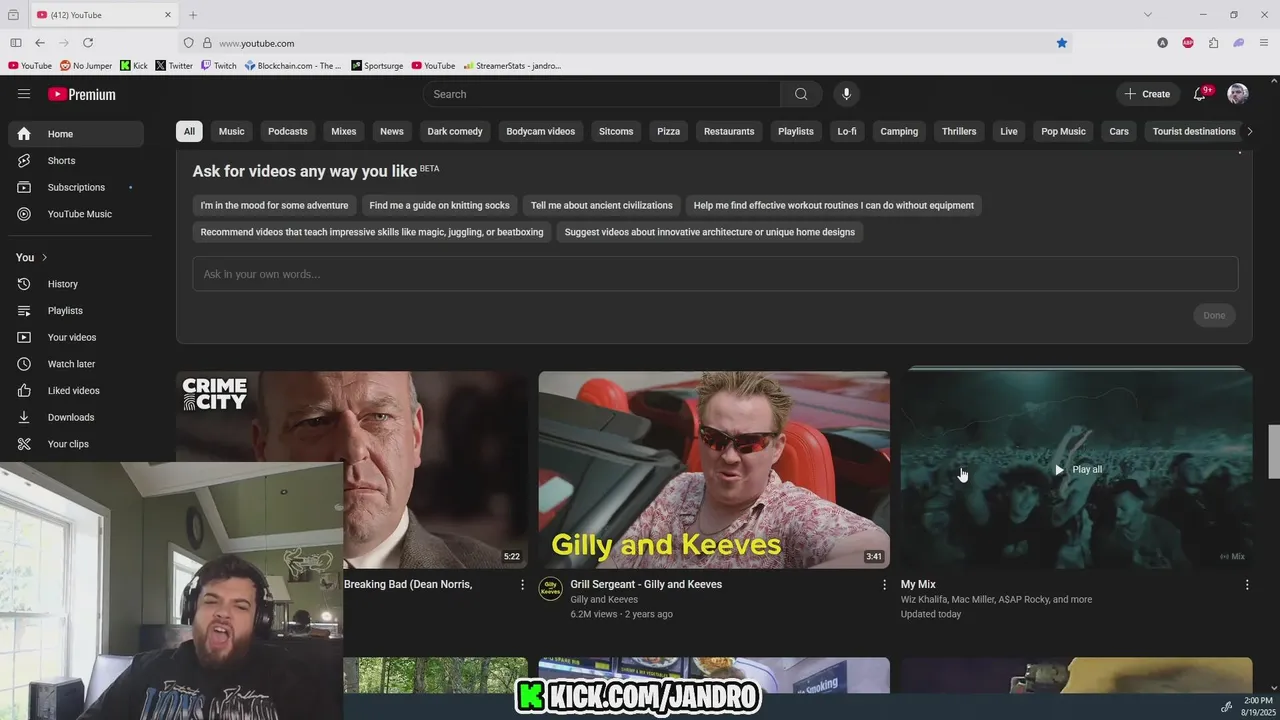This screenshot has height=720, width=1280.
Task: Select the Tourist destinations chip
Action: (1194, 131)
